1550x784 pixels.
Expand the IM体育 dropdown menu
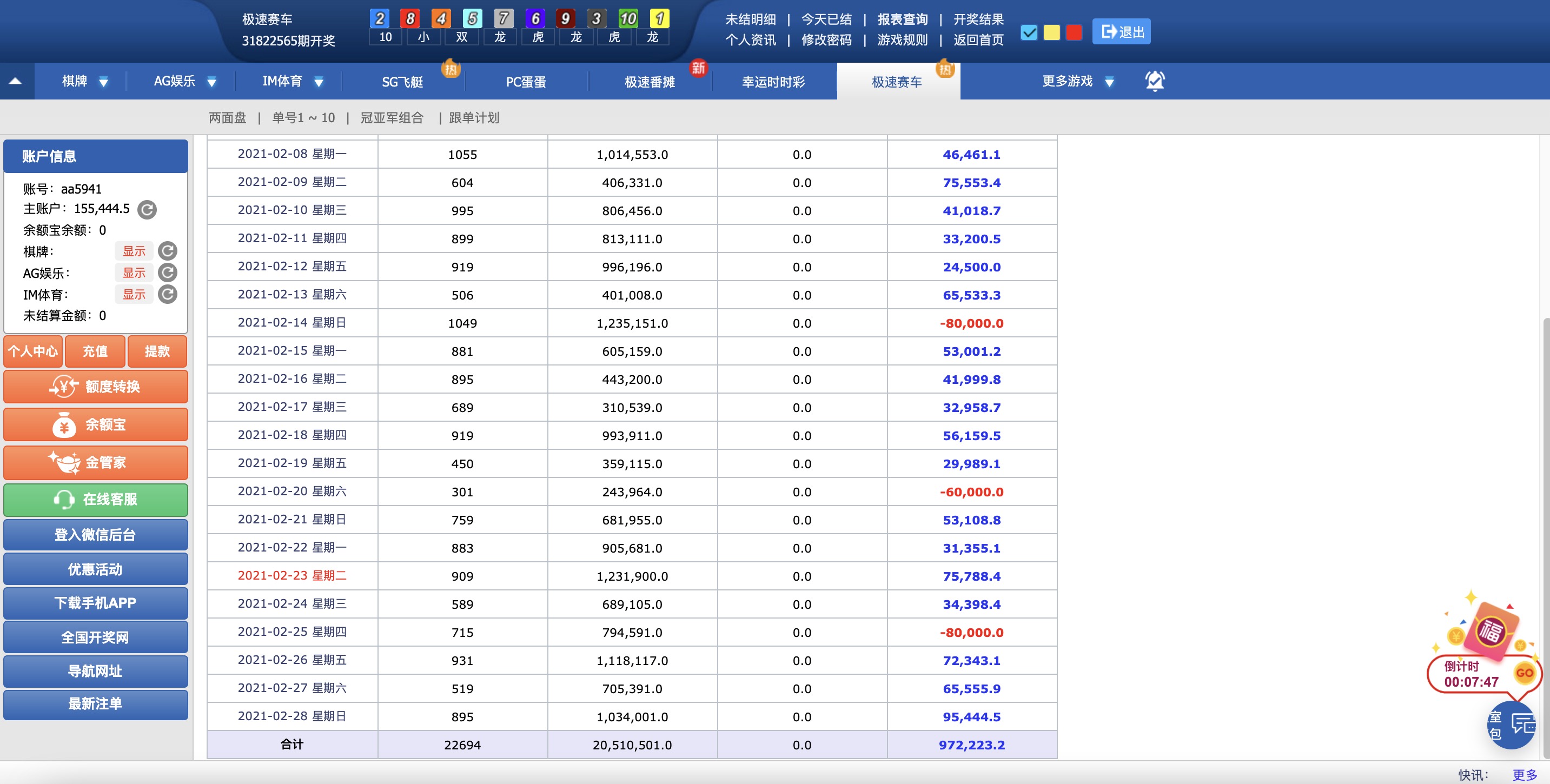pyautogui.click(x=319, y=82)
